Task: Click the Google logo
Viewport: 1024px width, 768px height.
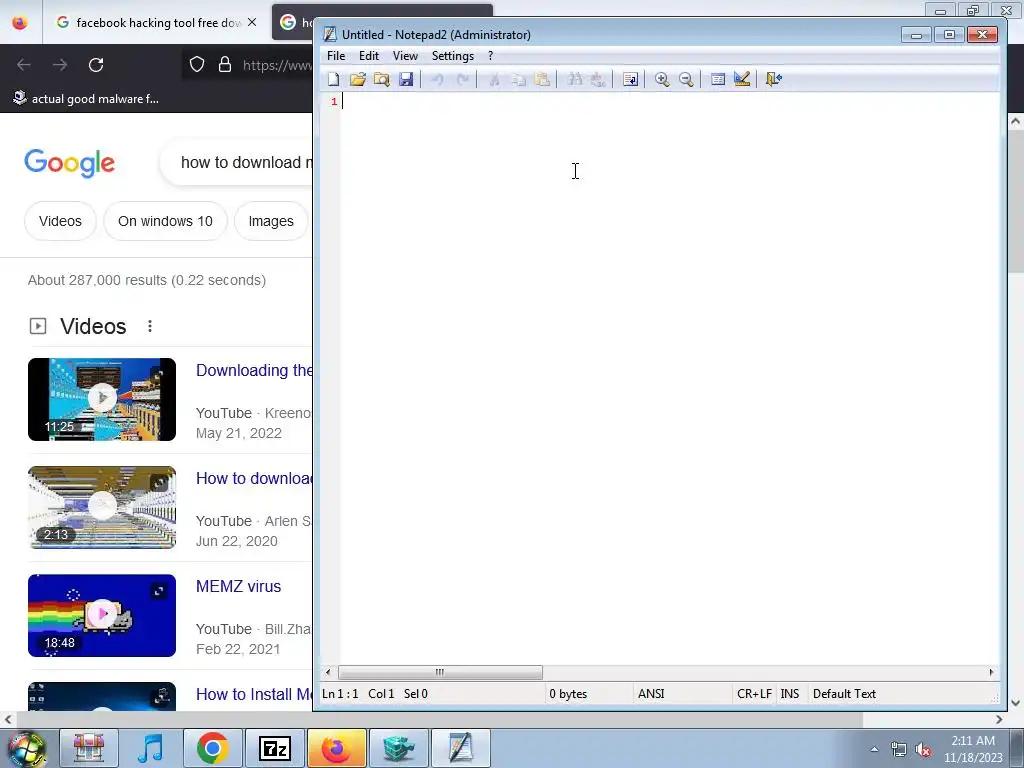Action: tap(69, 163)
